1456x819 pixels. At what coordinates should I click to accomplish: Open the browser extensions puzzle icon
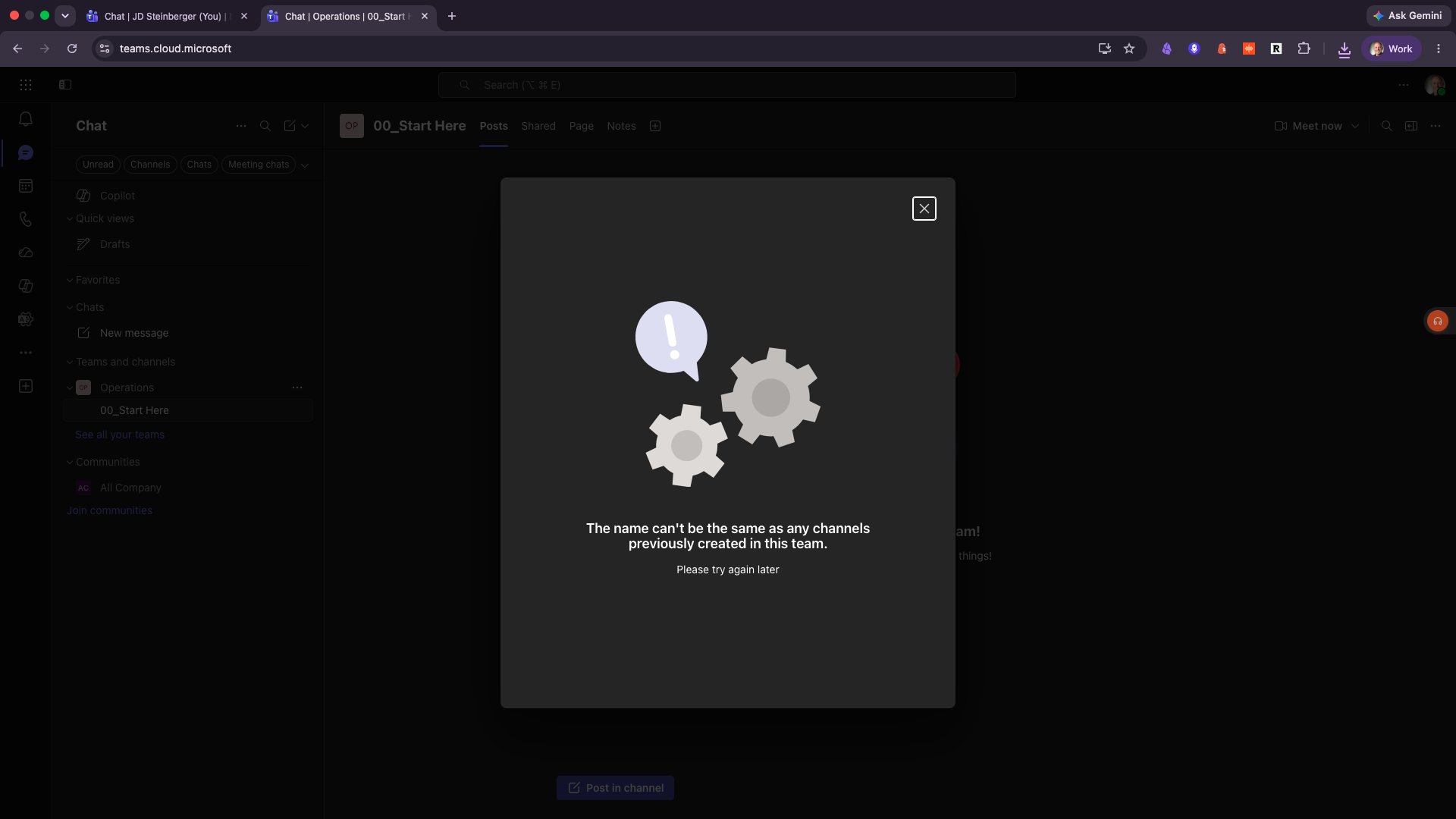(x=1304, y=49)
